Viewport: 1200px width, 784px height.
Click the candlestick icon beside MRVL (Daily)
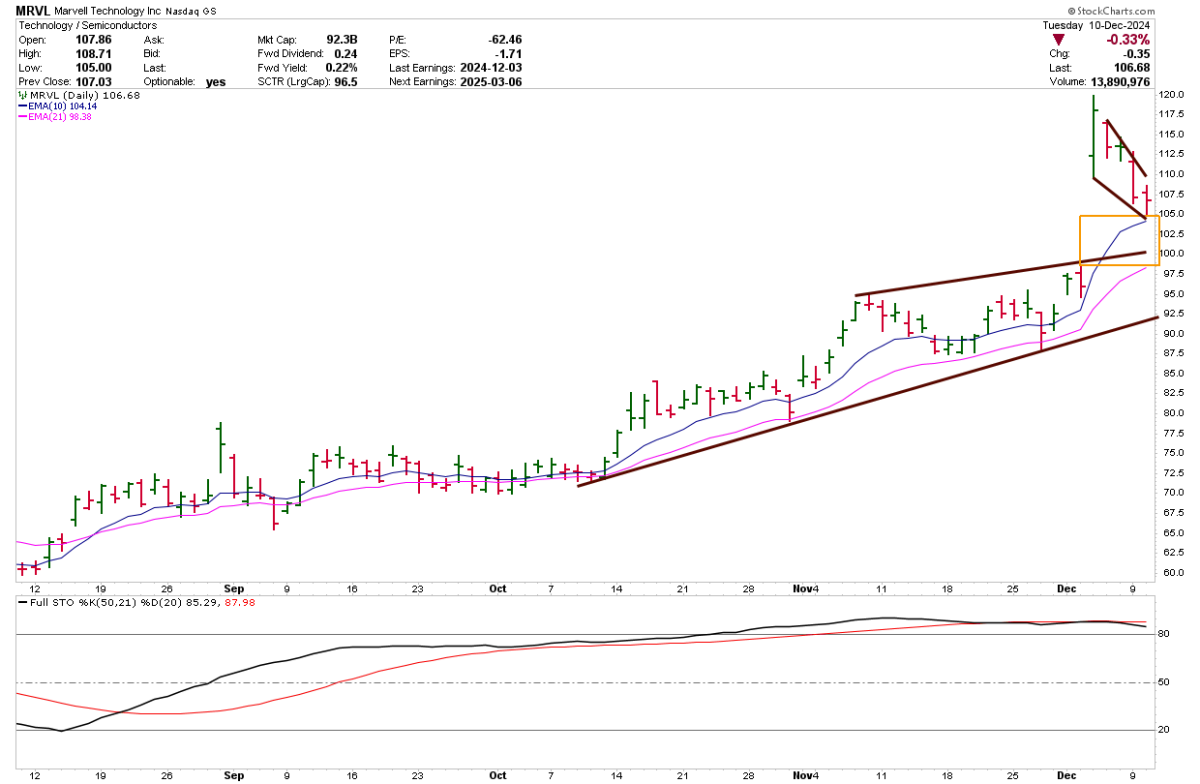click(22, 95)
